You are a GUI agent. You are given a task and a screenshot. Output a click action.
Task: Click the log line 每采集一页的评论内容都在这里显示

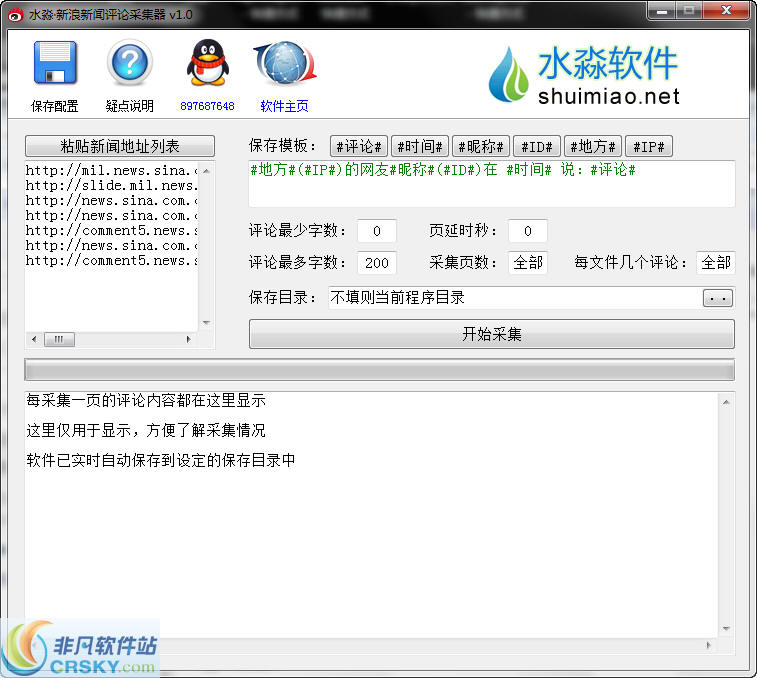pyautogui.click(x=146, y=400)
